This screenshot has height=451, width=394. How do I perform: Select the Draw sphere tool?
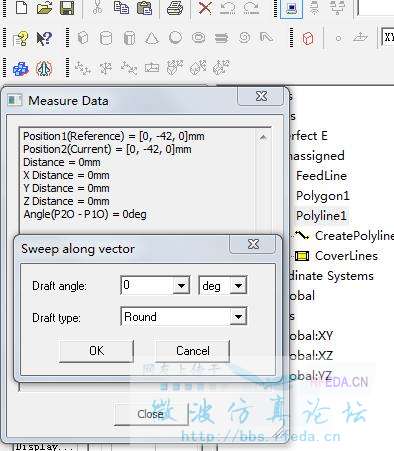click(x=176, y=38)
